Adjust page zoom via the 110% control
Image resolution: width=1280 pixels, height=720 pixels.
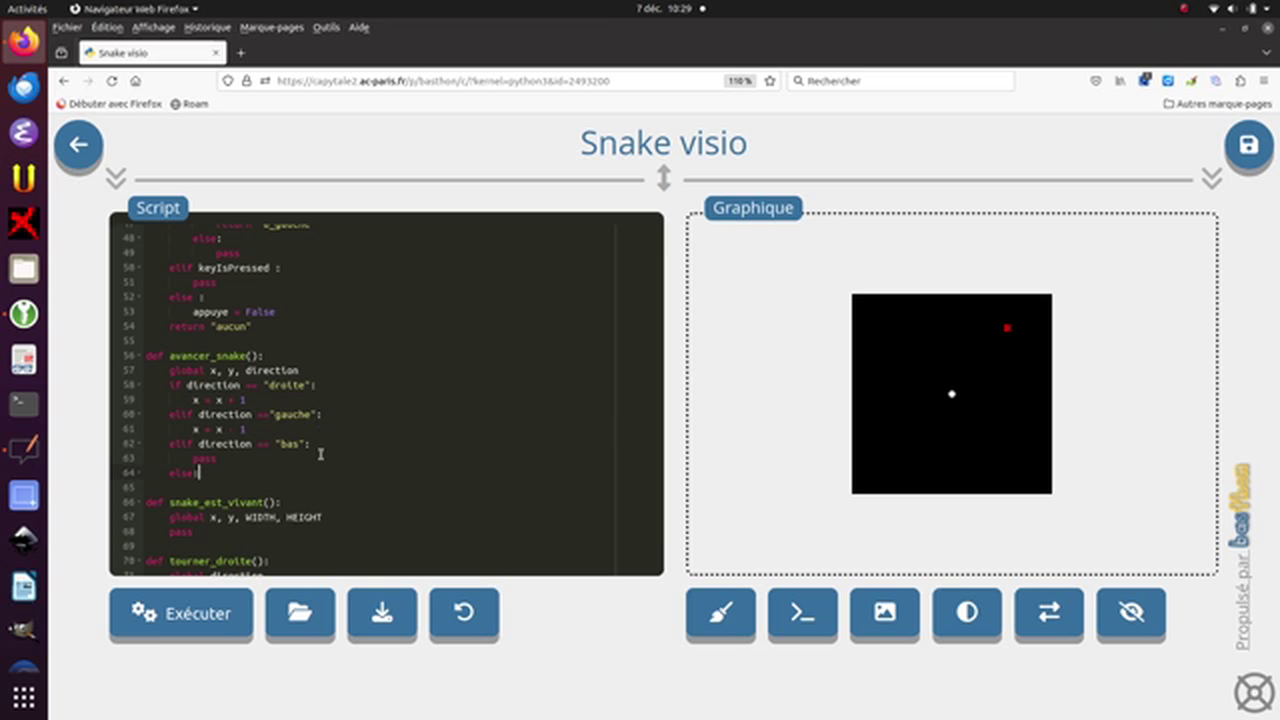(x=739, y=81)
